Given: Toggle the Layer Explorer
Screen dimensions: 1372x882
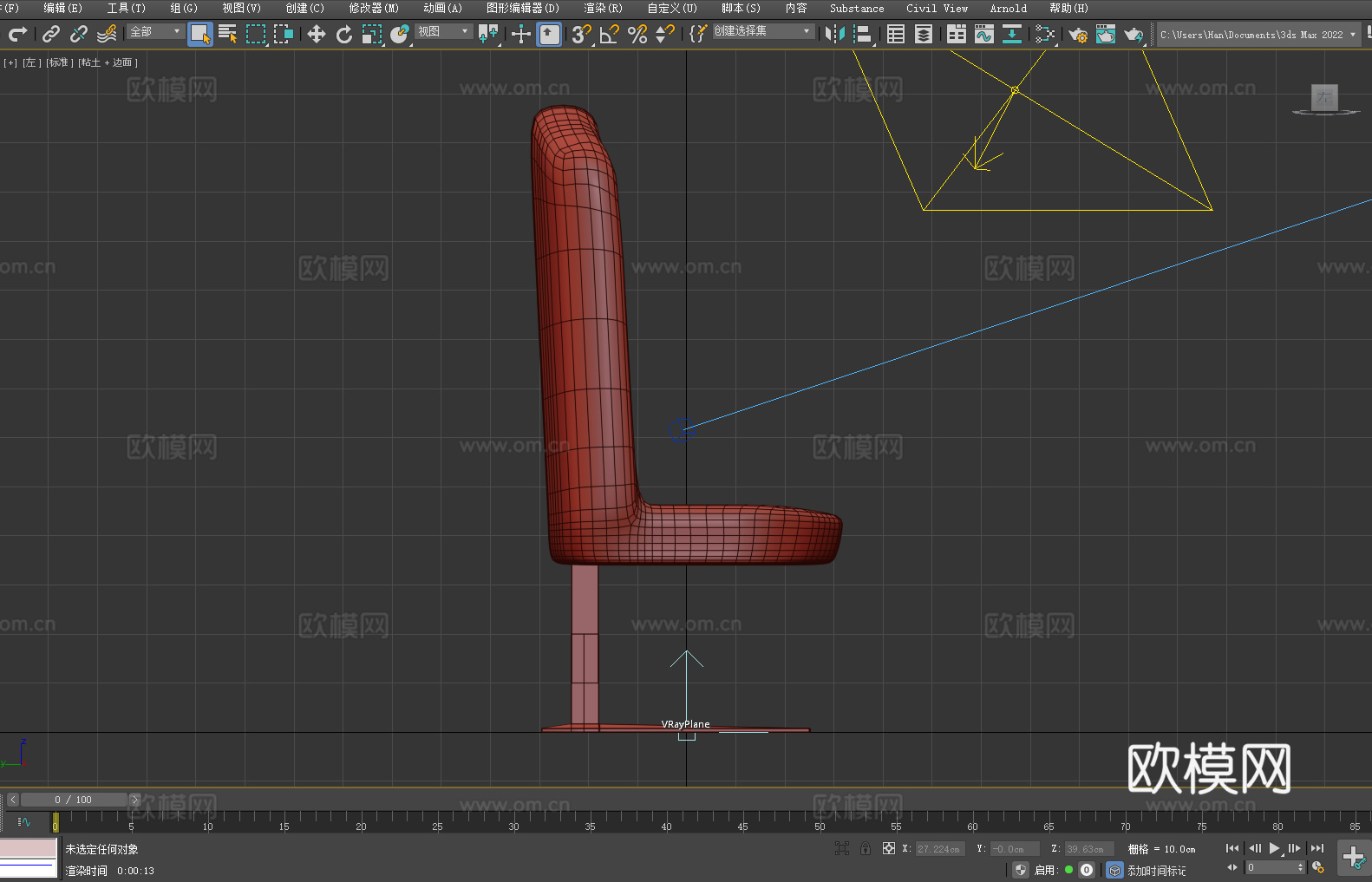Looking at the screenshot, I should 924,34.
